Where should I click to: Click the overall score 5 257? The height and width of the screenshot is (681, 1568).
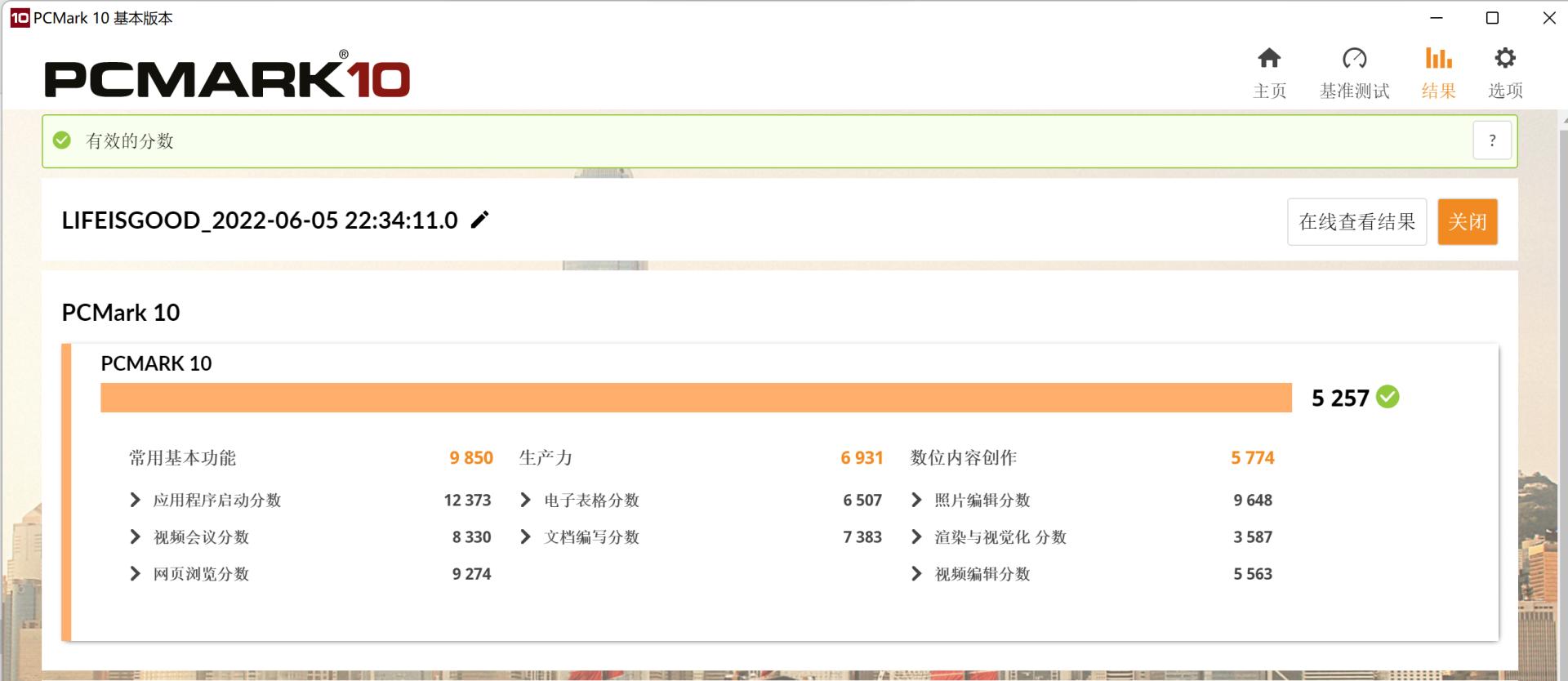pyautogui.click(x=1340, y=398)
